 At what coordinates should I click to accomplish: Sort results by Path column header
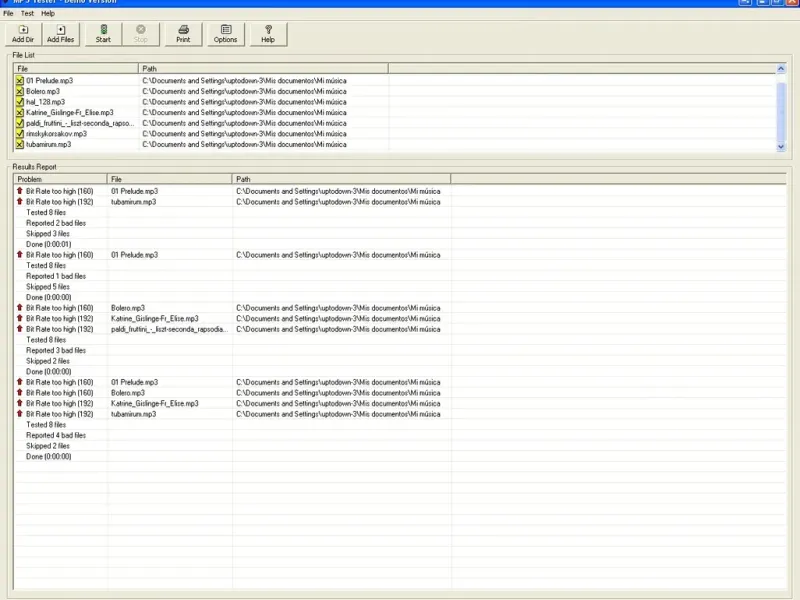pos(341,179)
